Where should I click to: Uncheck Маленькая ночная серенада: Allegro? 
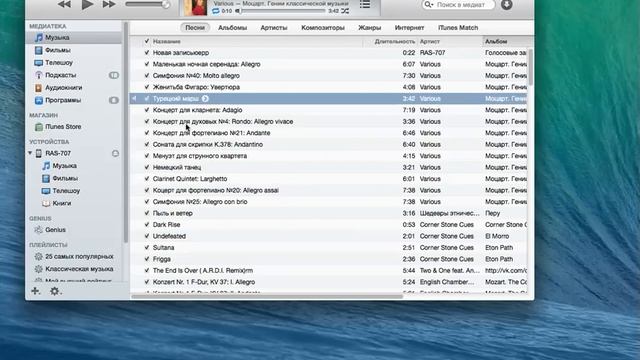(147, 64)
